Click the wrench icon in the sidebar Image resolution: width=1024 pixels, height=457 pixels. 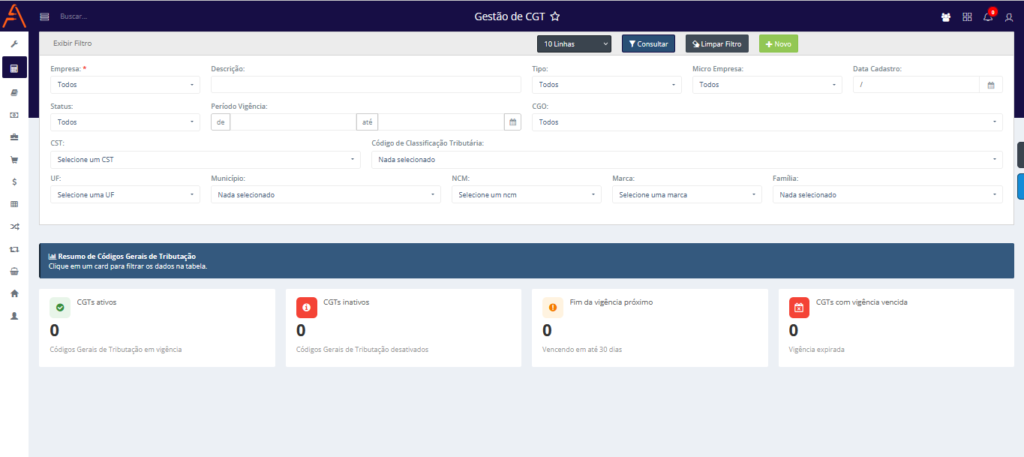pos(14,45)
